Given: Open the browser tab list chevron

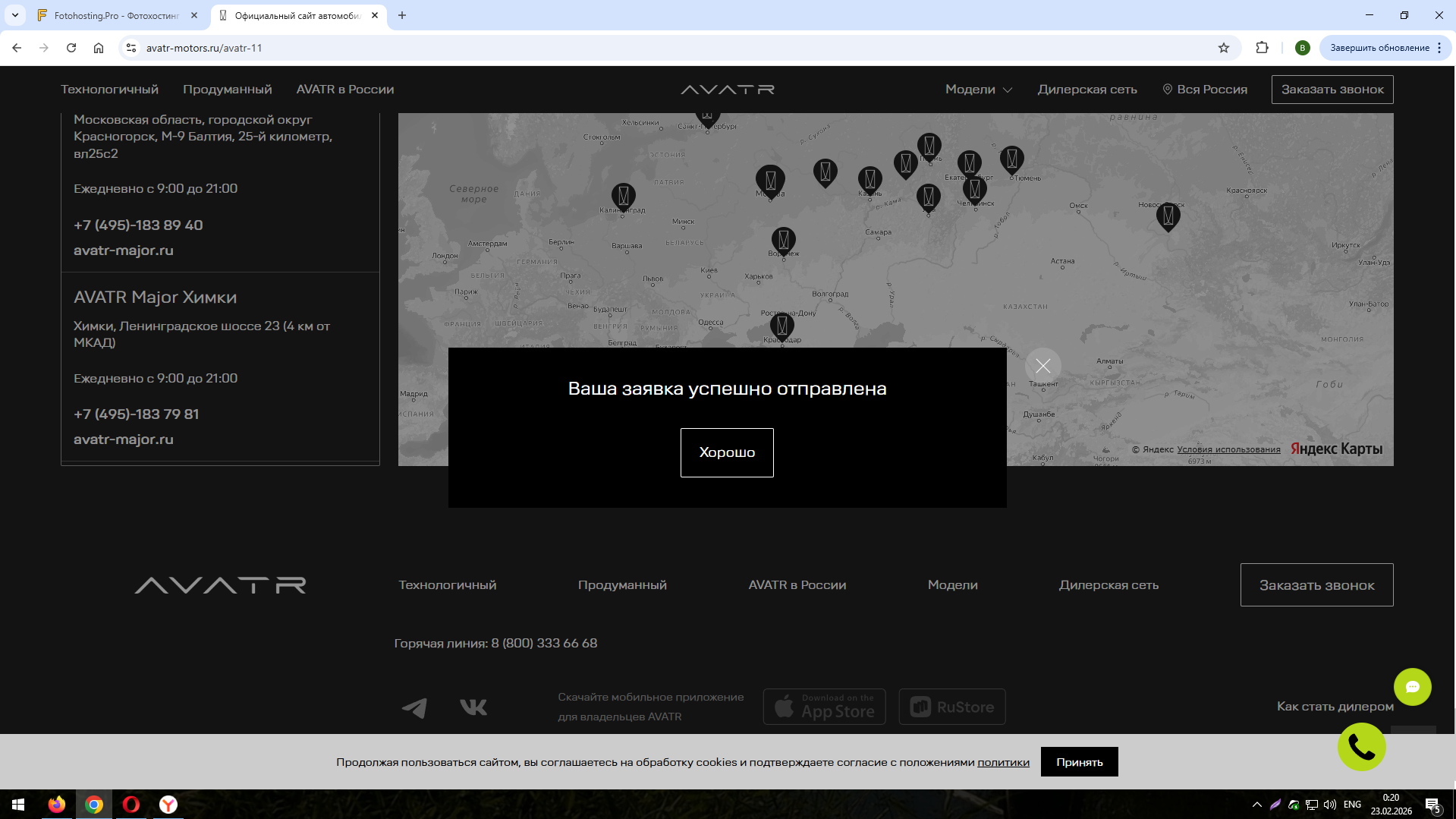Looking at the screenshot, I should 15,15.
